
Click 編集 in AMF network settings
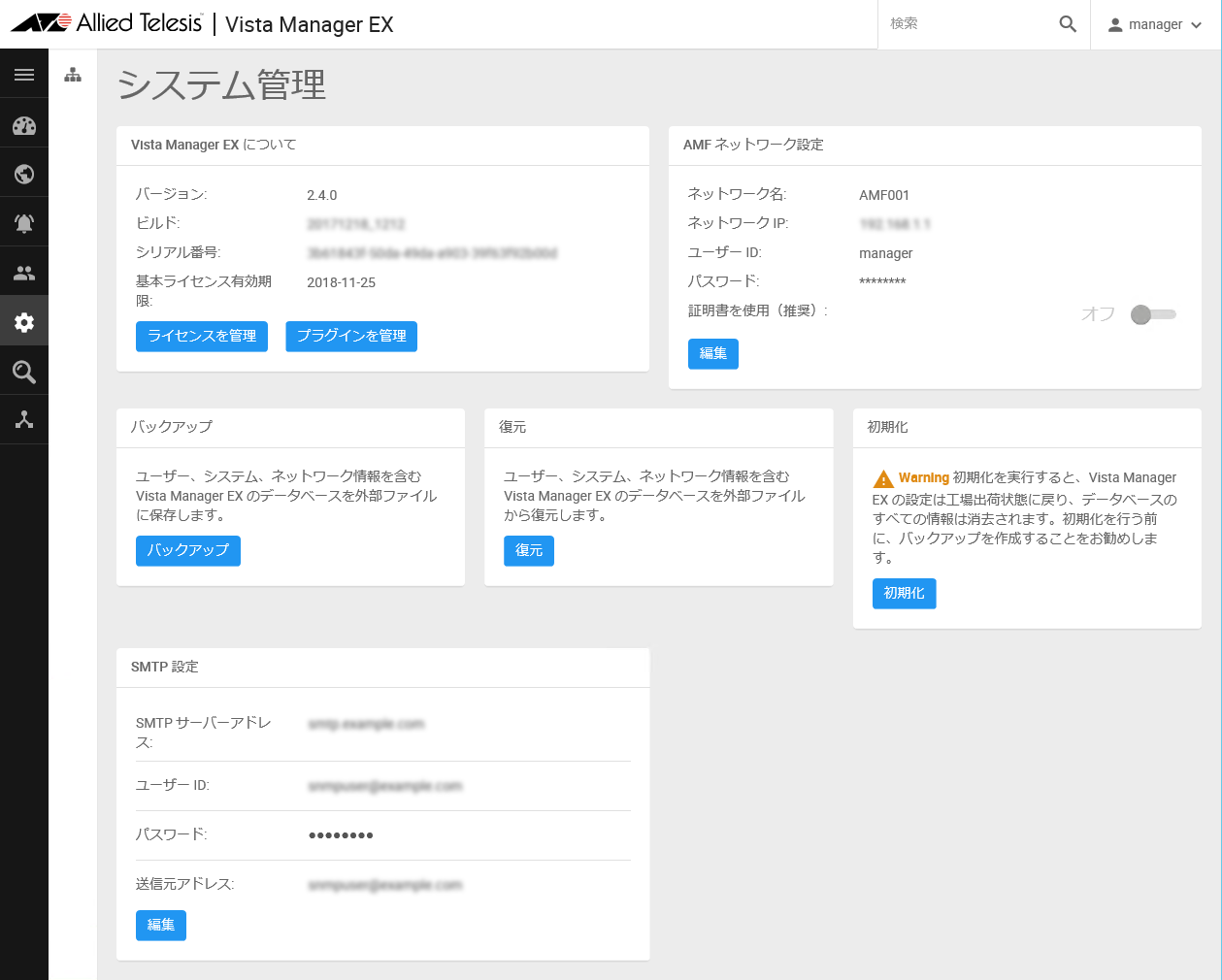[713, 353]
